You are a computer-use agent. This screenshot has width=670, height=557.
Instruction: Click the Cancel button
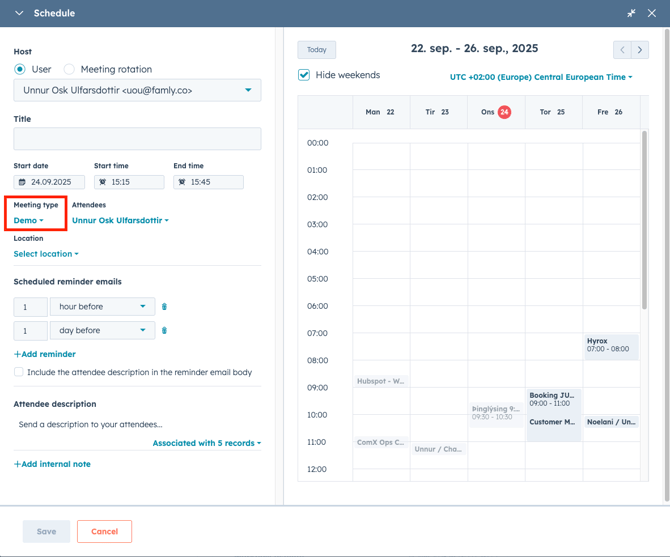(104, 531)
